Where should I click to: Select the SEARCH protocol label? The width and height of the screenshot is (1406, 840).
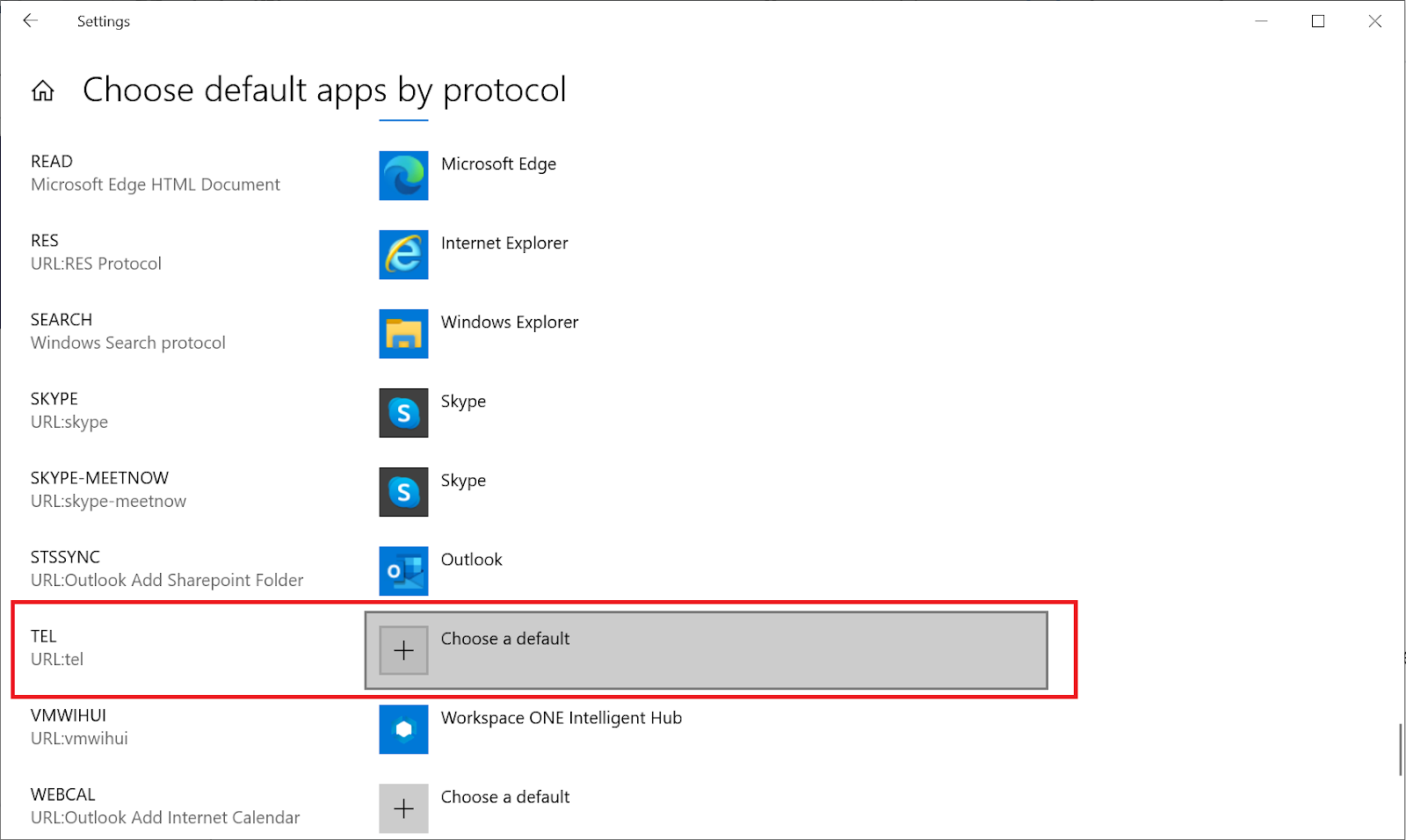[62, 320]
